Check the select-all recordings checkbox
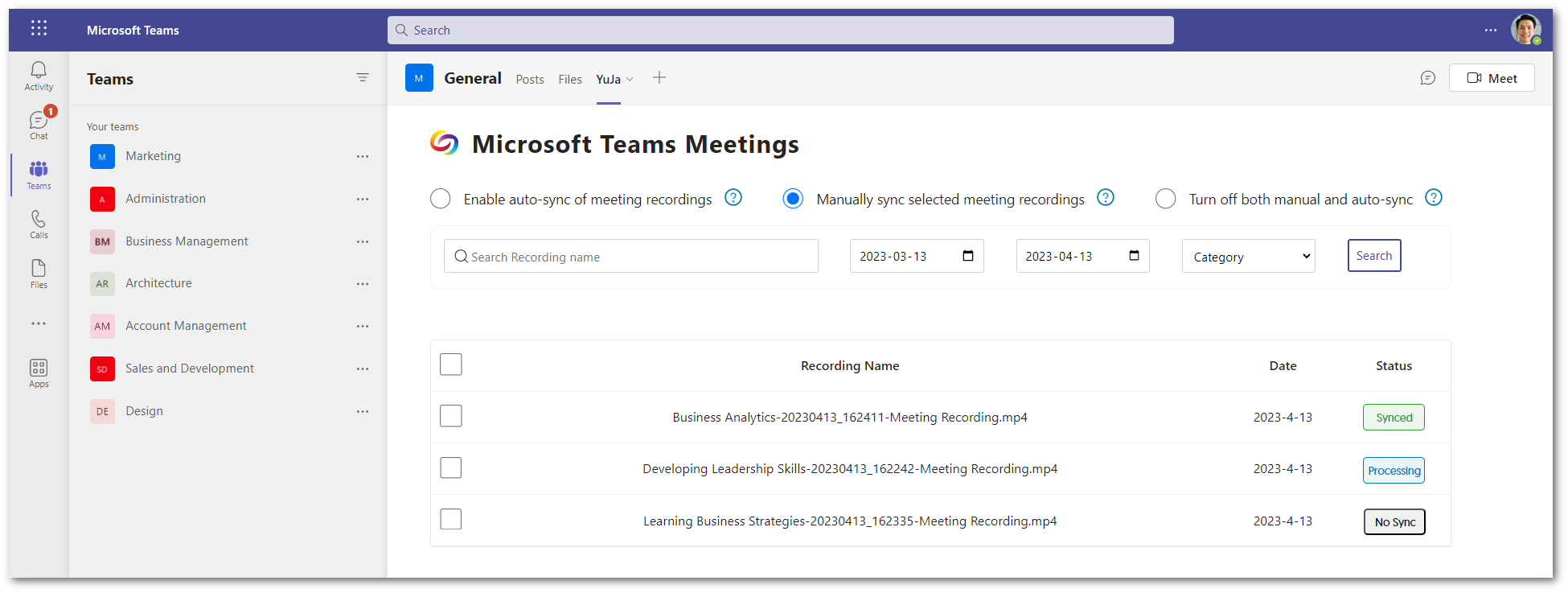The image size is (1568, 593). (x=451, y=364)
